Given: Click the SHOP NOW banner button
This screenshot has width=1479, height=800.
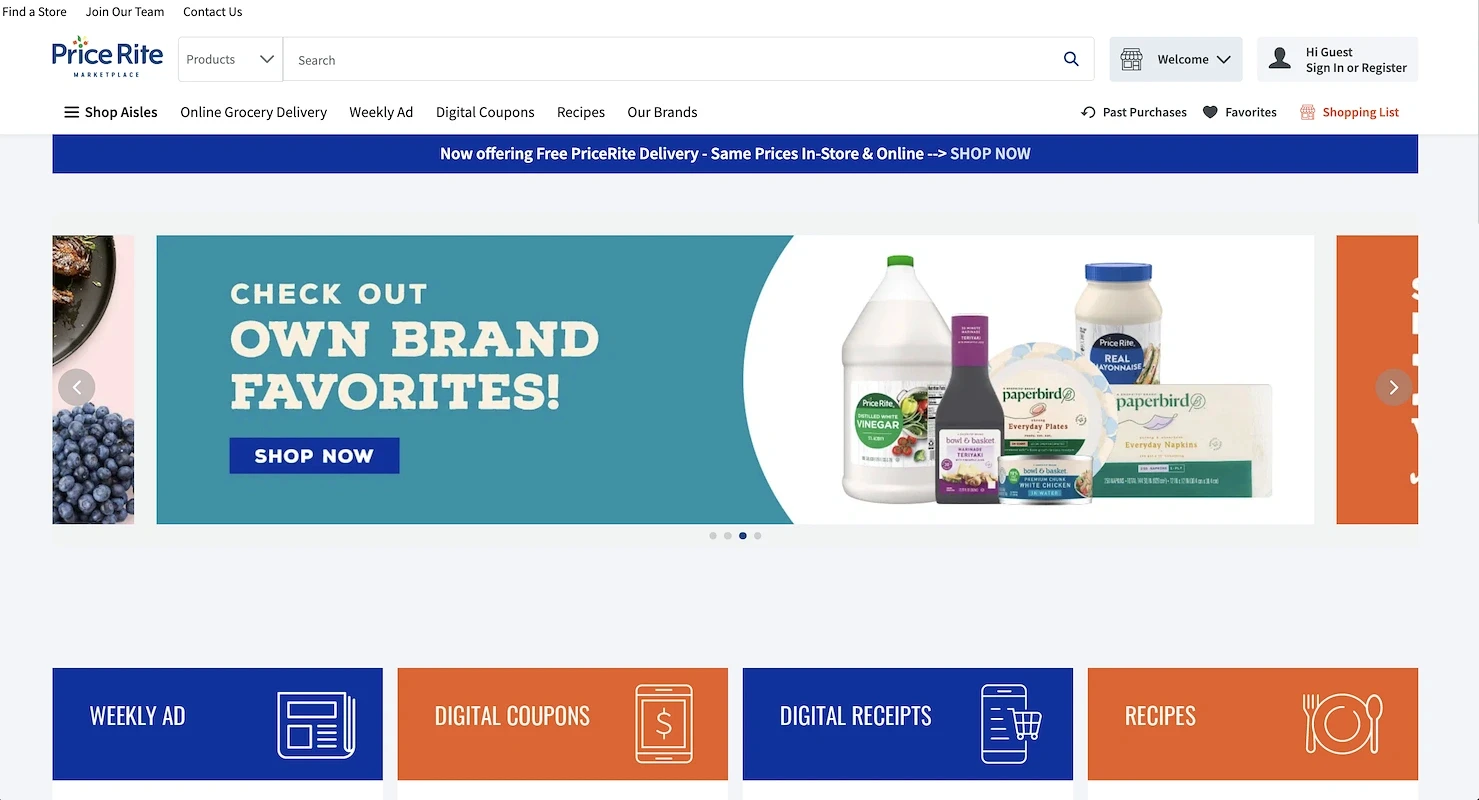Looking at the screenshot, I should click(x=314, y=455).
